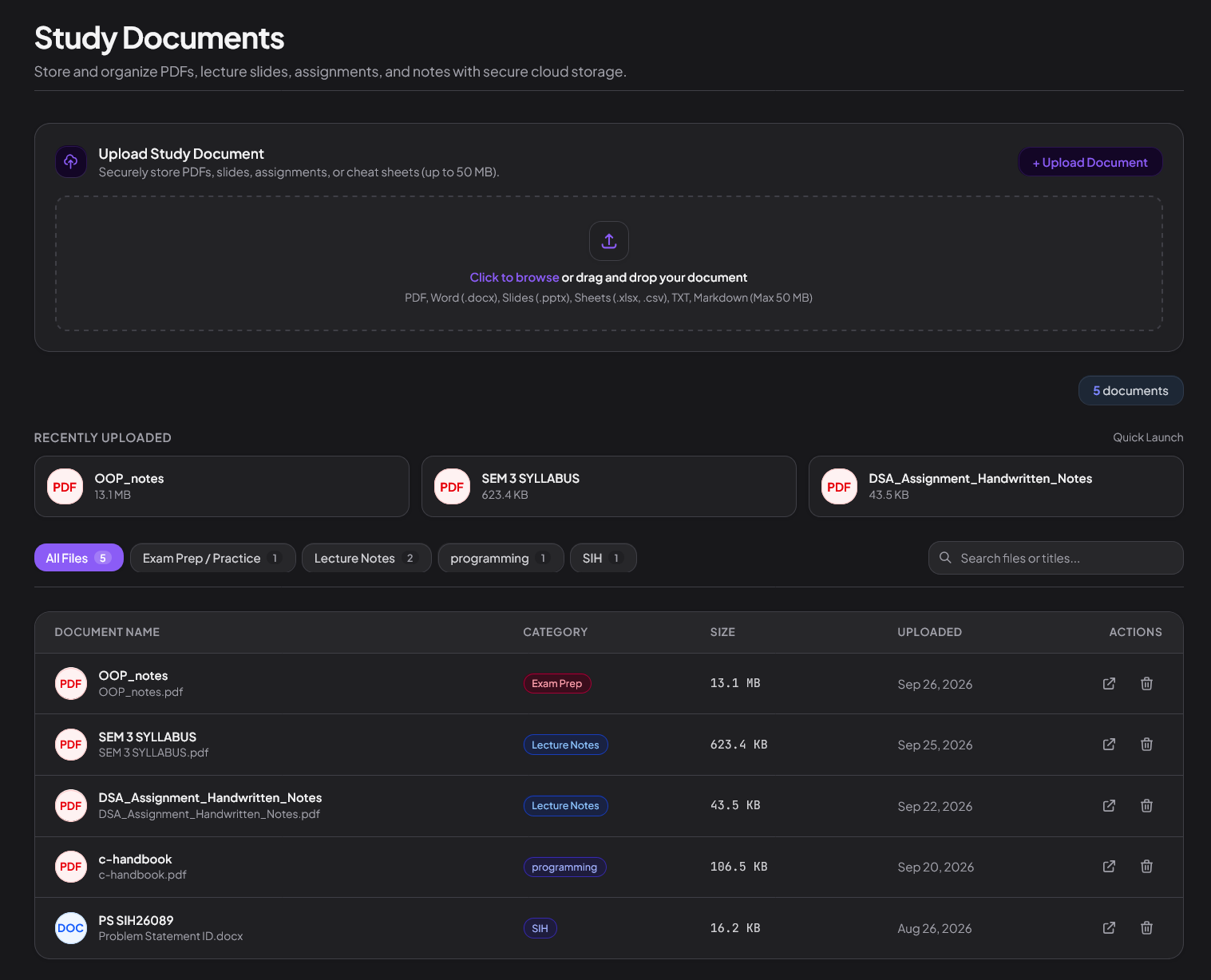This screenshot has width=1211, height=980.
Task: Open PS SIH26089 using its launch icon
Action: [1109, 927]
